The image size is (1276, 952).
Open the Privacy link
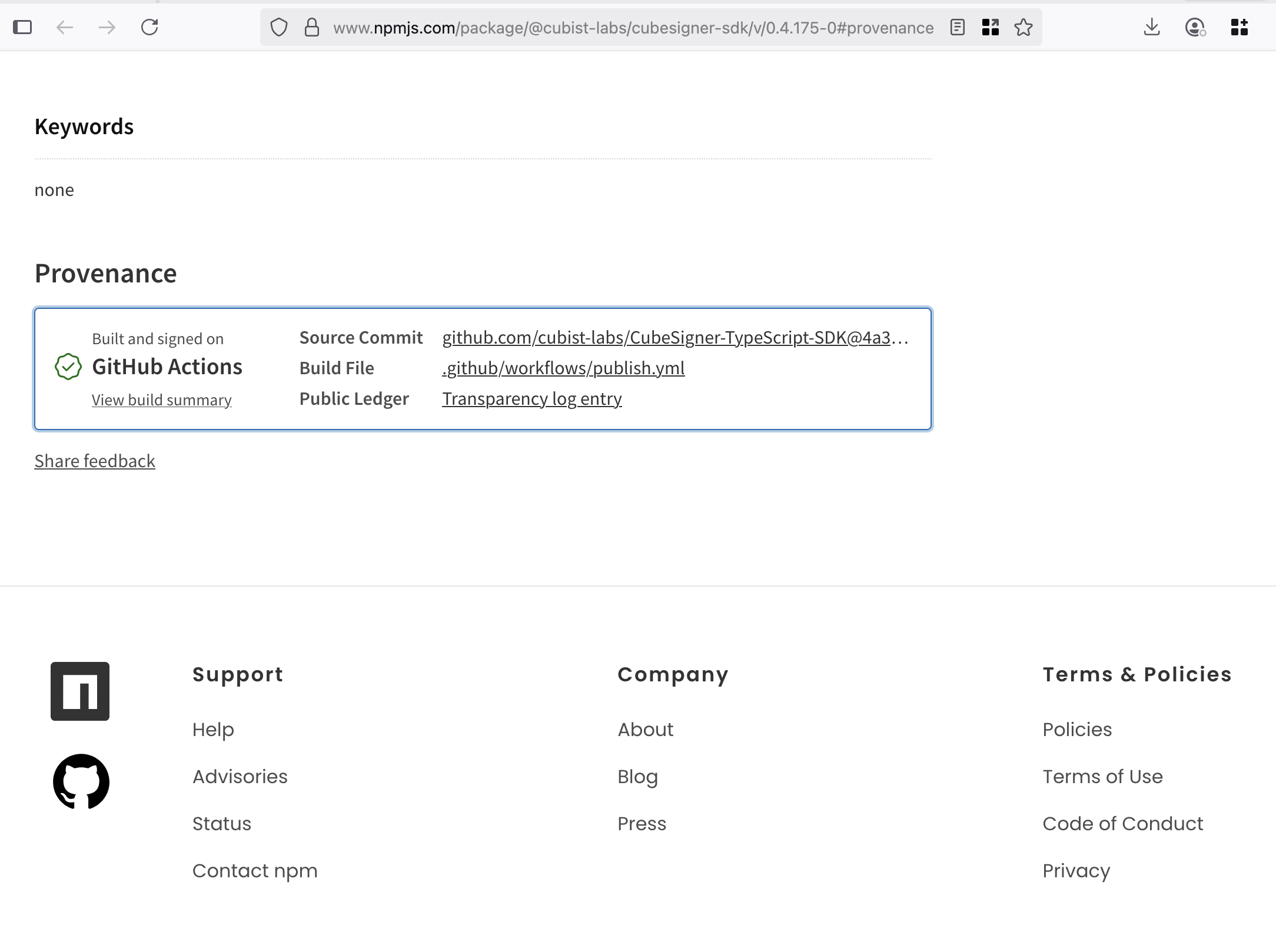[x=1076, y=871]
